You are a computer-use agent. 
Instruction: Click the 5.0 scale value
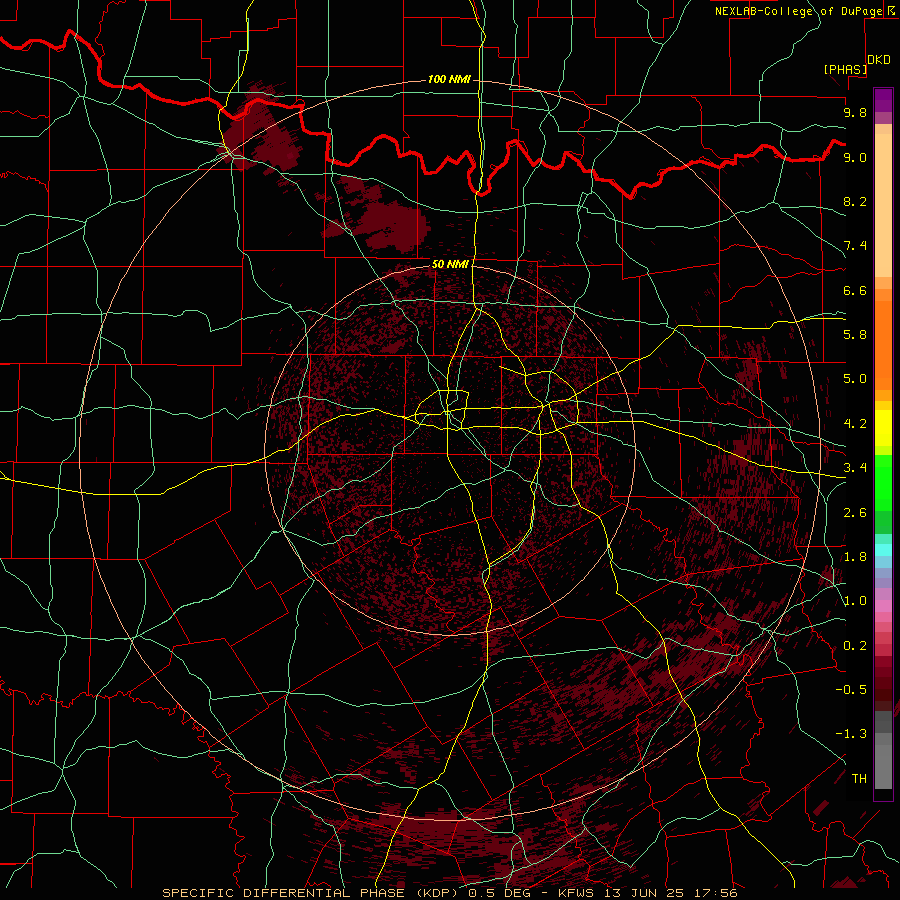(855, 379)
